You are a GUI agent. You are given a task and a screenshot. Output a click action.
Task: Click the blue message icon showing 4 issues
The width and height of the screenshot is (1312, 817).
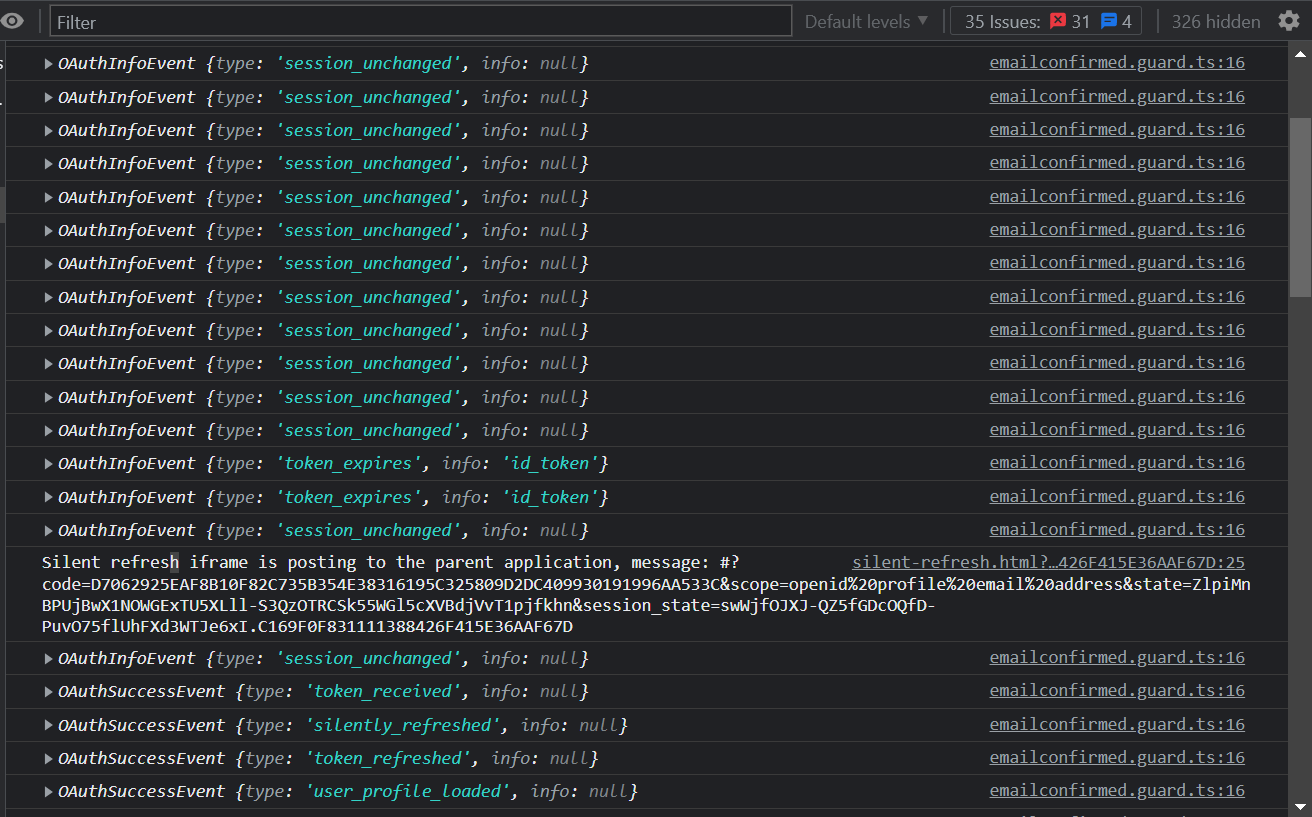point(1110,19)
